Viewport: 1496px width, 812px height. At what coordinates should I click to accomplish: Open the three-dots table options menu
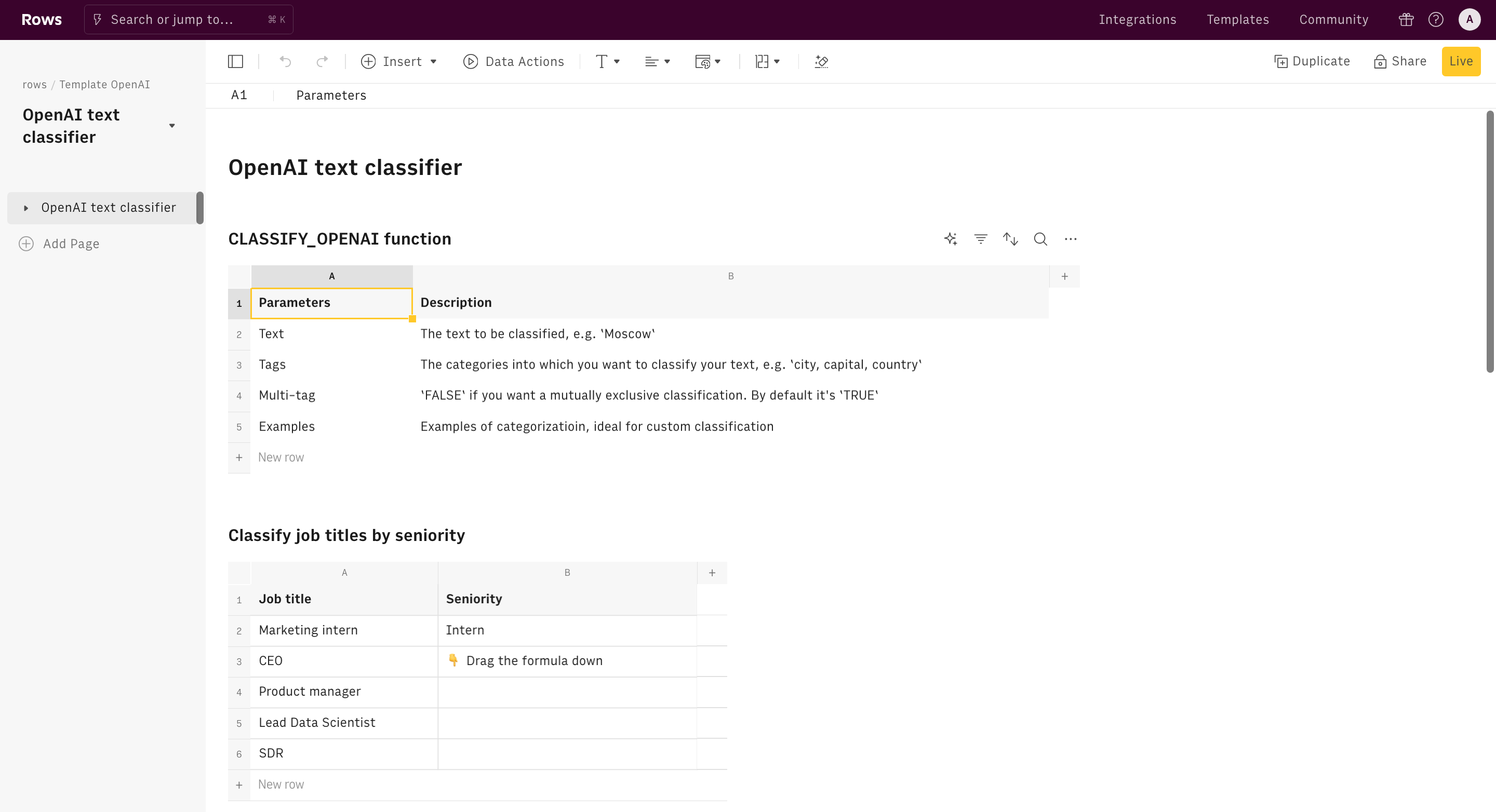pos(1070,239)
